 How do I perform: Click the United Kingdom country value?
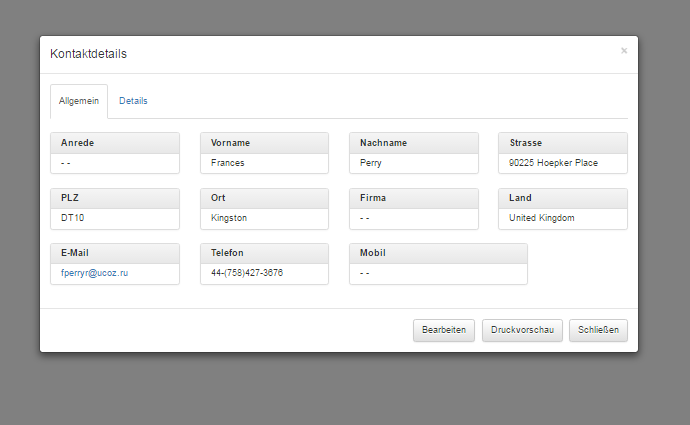click(x=542, y=218)
